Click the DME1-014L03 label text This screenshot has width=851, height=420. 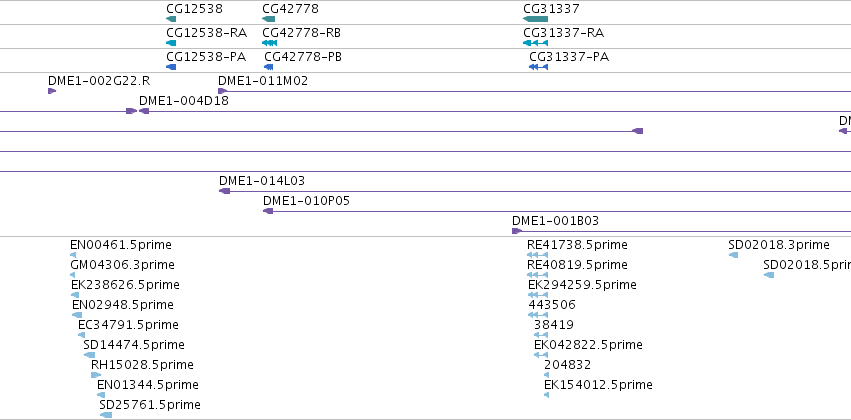pos(262,181)
